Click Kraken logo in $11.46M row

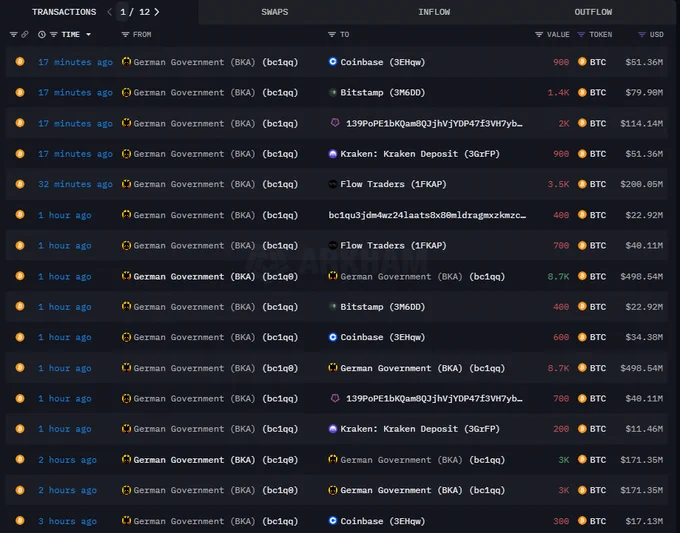click(x=333, y=428)
